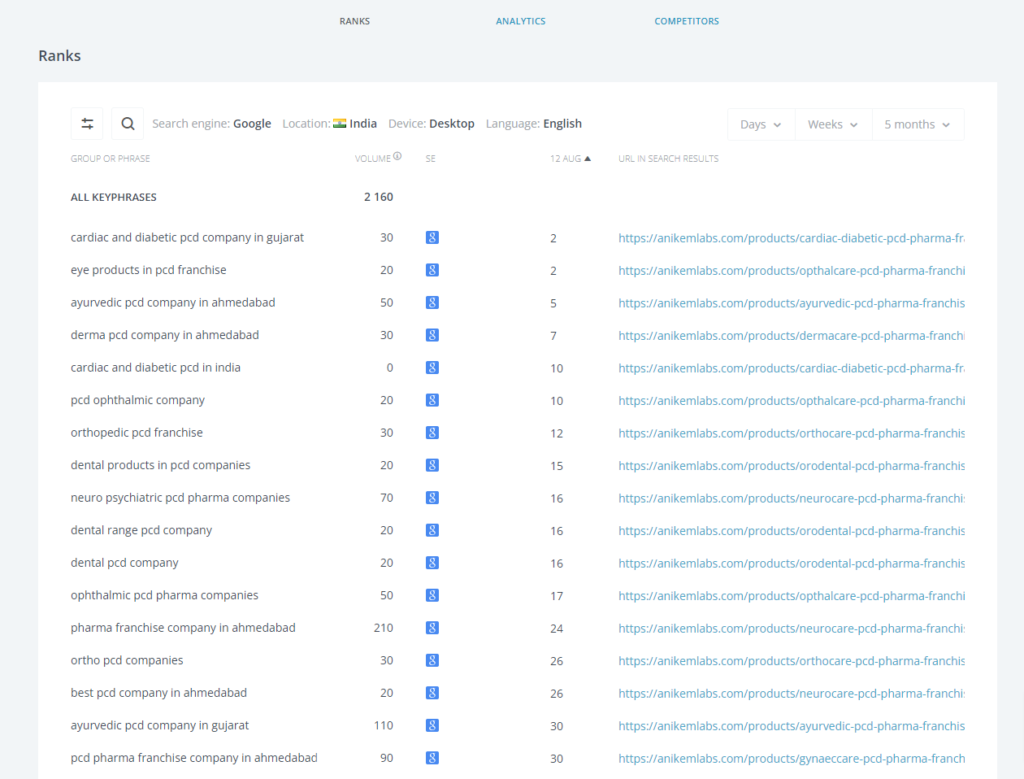Click Google icon for cardiac and diabetic pcd in india
Screen dimensions: 1024x779
tap(432, 368)
